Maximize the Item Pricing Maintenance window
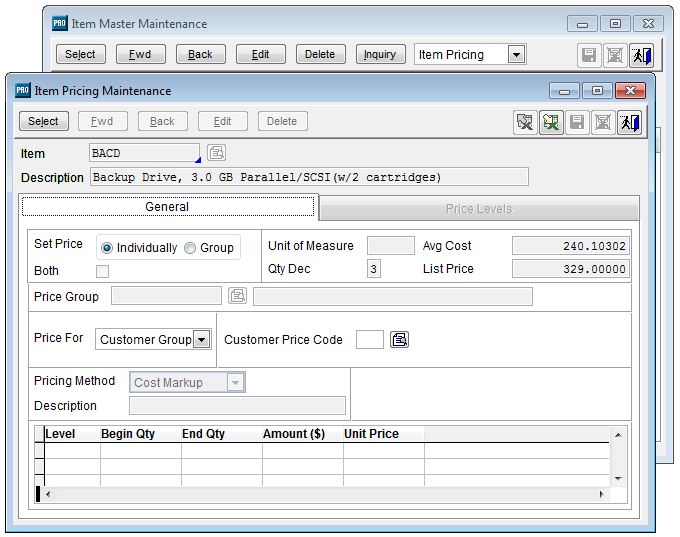Viewport: 680px width, 537px height. 597,91
